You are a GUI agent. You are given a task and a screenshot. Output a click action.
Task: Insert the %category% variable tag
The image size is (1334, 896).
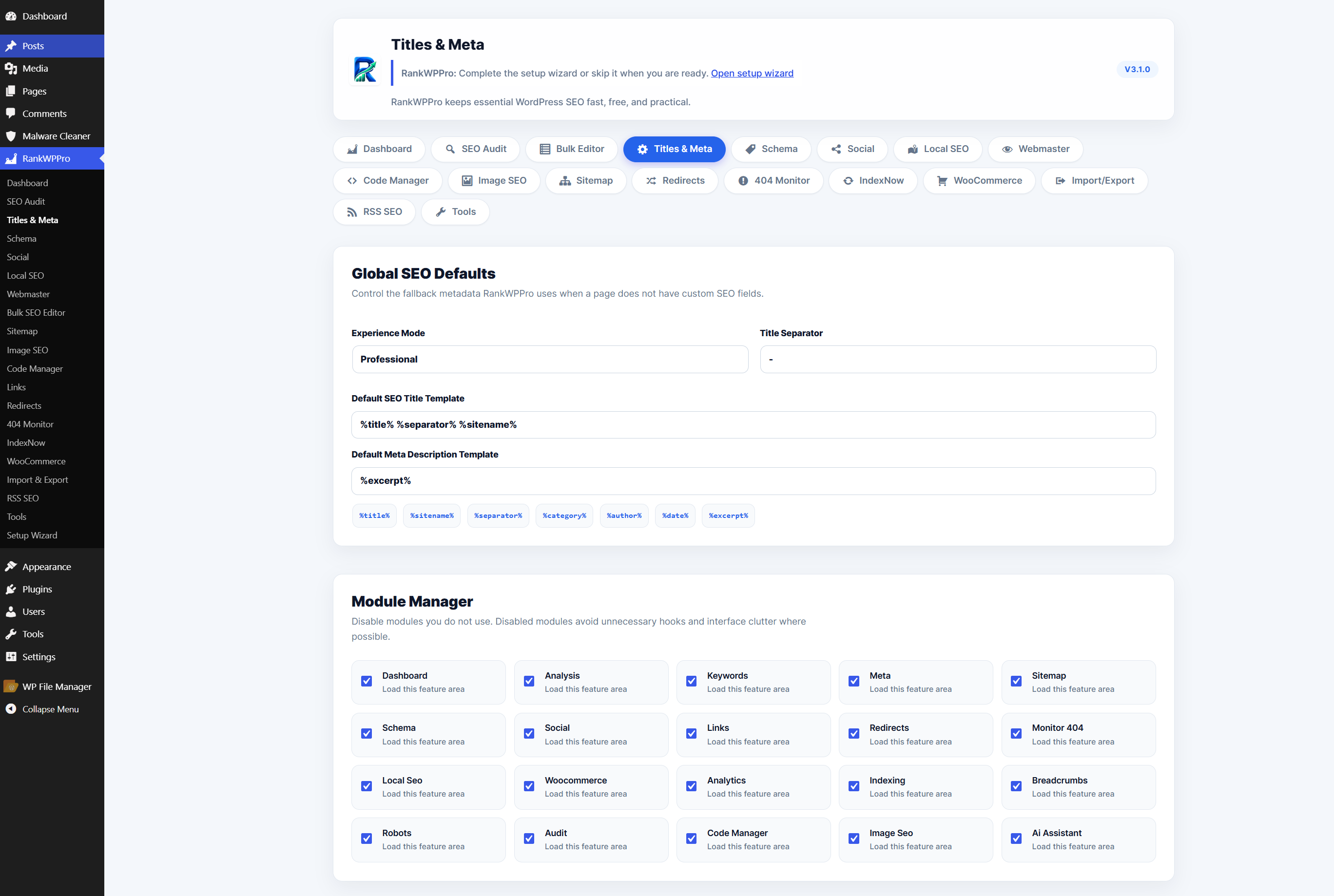564,515
